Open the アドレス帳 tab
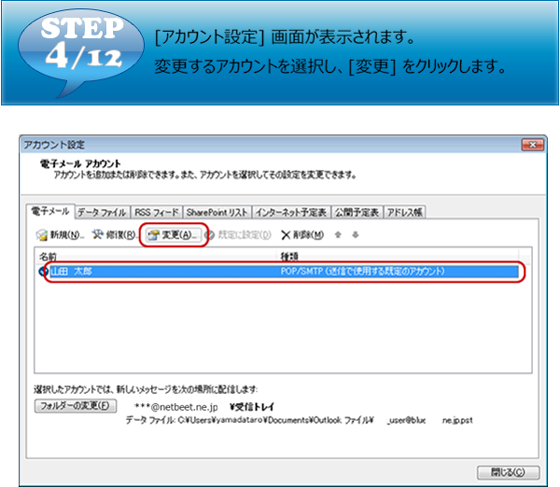 [405, 212]
